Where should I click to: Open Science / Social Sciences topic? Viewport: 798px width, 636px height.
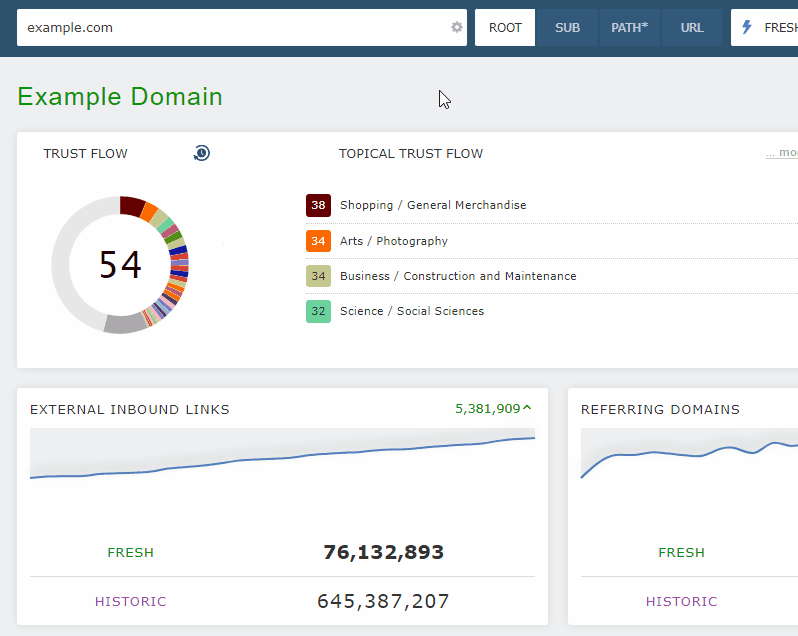pyautogui.click(x=411, y=311)
